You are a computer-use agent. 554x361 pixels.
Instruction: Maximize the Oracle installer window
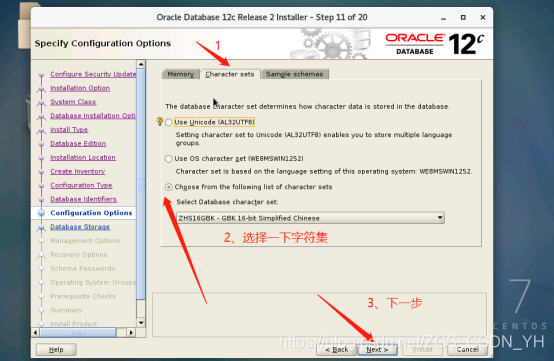click(463, 17)
